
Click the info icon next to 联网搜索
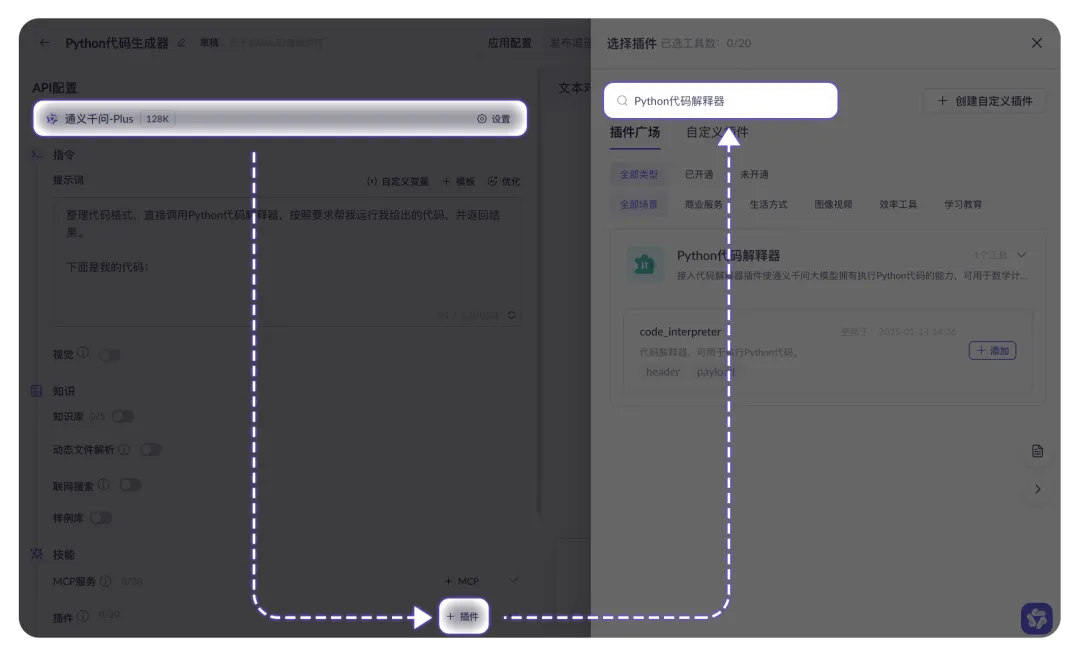point(103,484)
